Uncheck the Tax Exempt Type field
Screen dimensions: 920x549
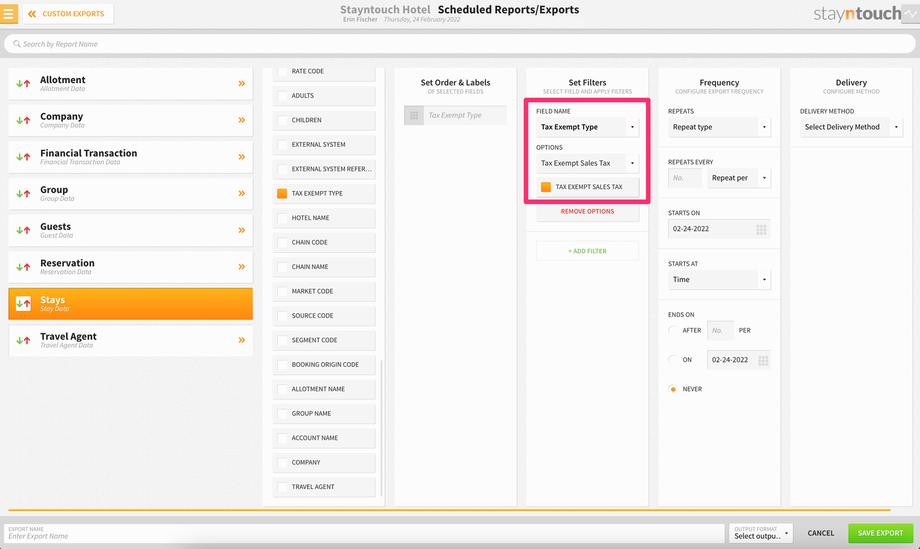coord(282,194)
